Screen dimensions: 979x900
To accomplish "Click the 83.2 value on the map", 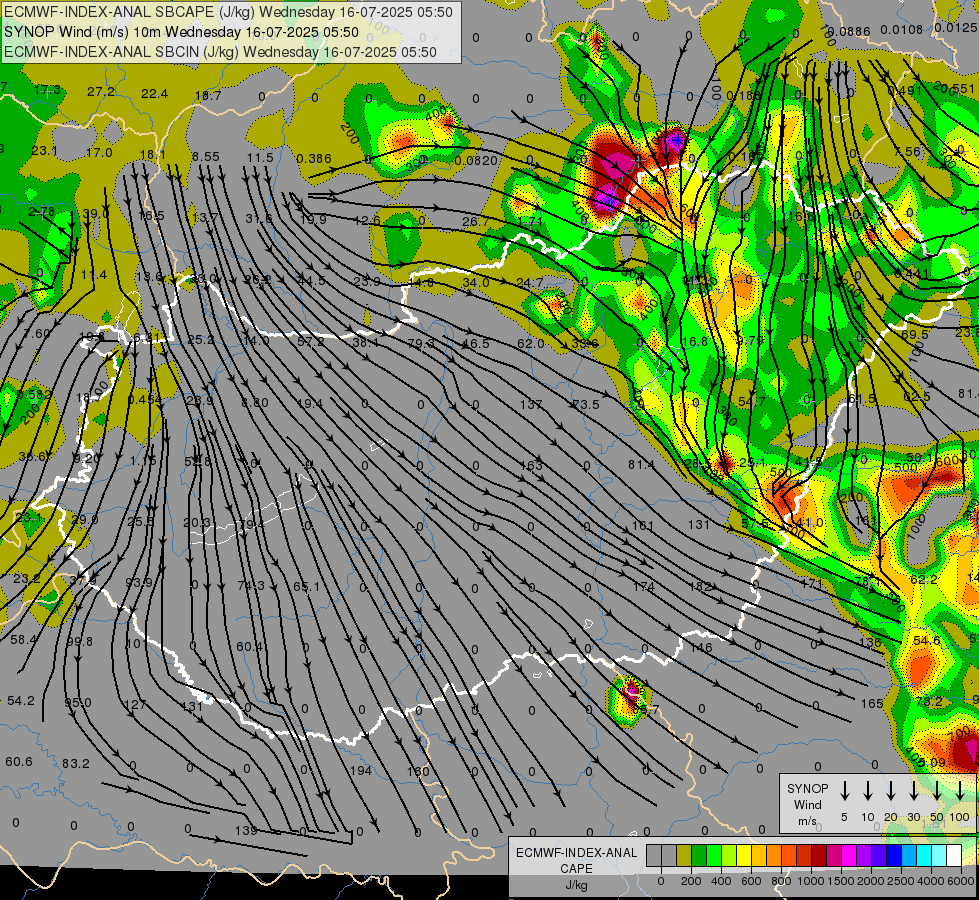I will point(76,763).
